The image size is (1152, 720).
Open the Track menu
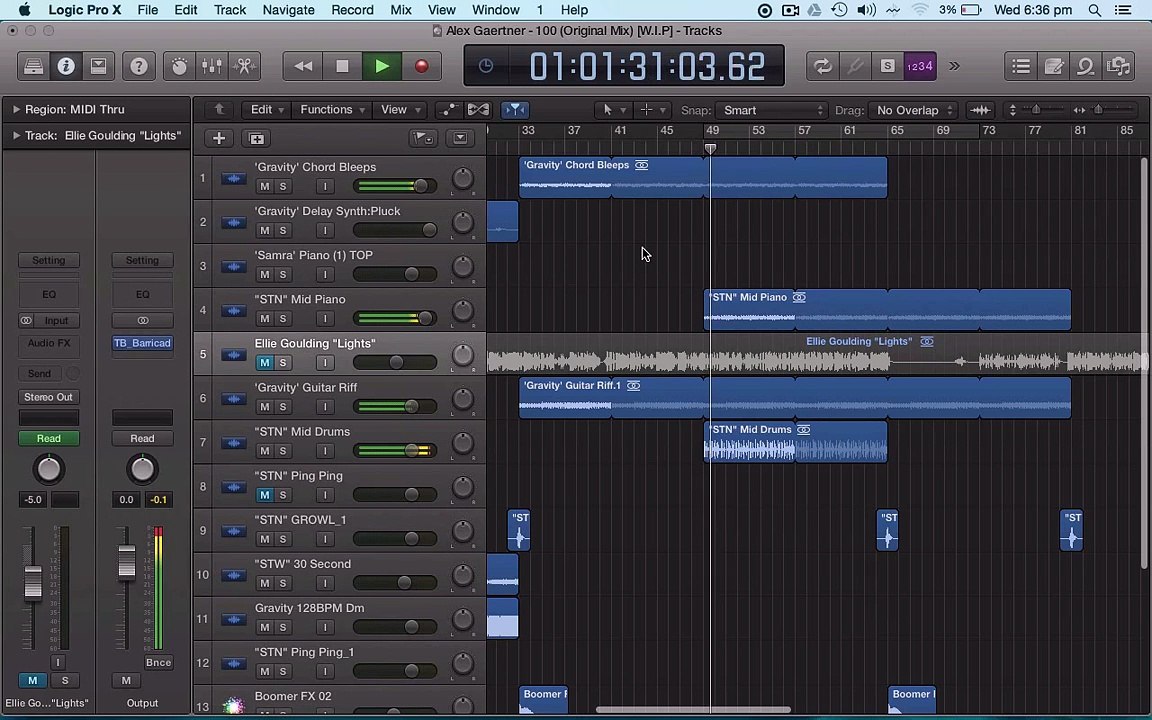pos(230,10)
